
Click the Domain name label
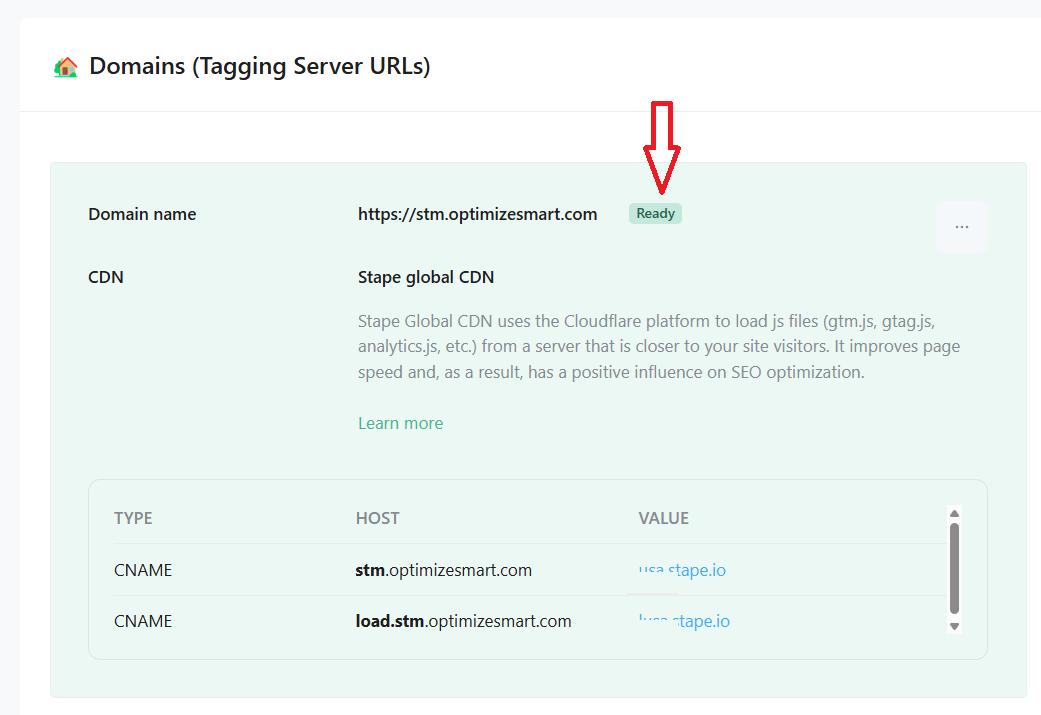pyautogui.click(x=142, y=214)
